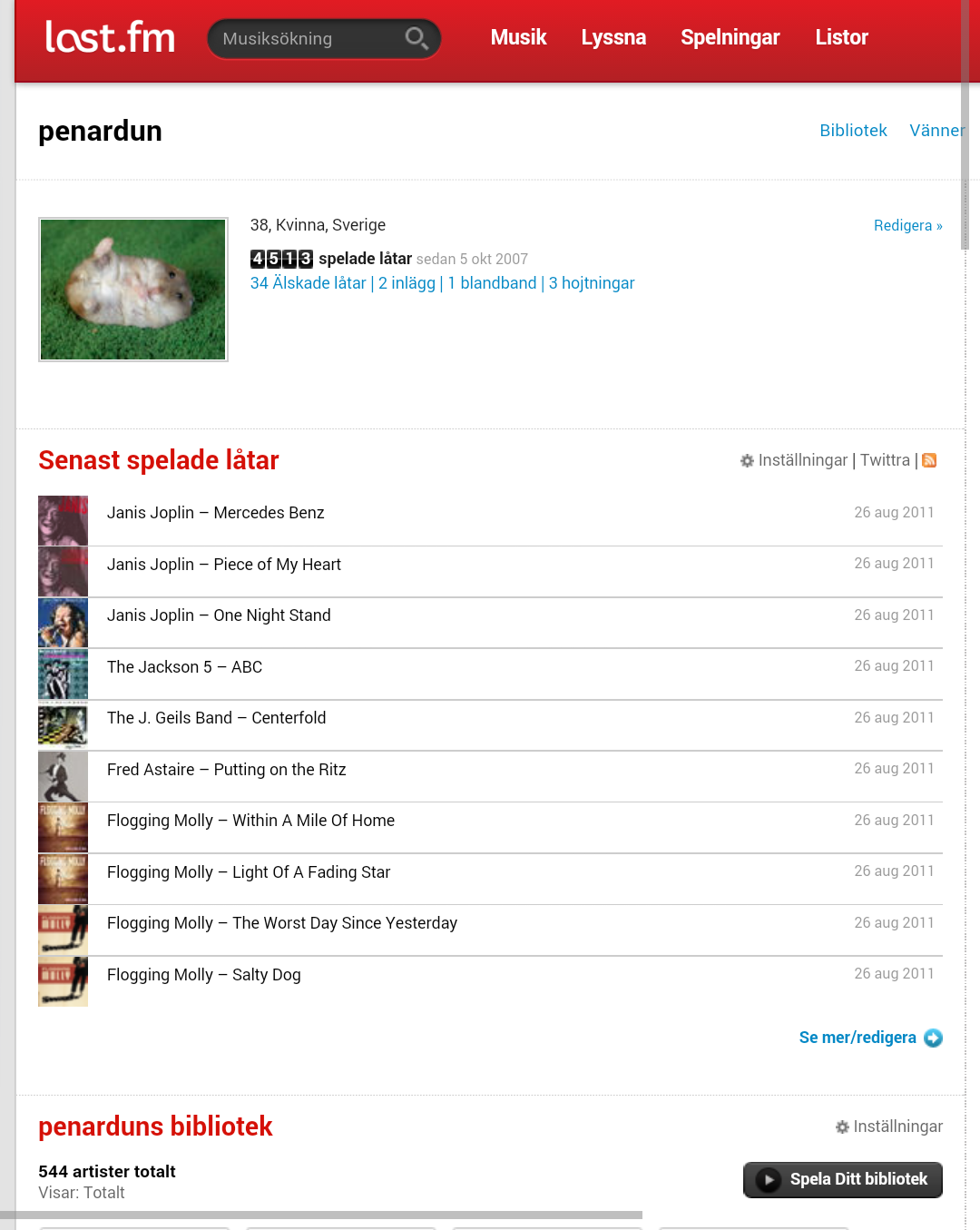
Task: Click the Redigera profile link
Action: [x=907, y=225]
